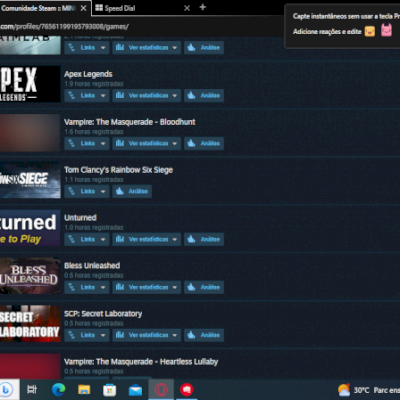The image size is (400, 400).
Task: Click the thumbs-up icon in Unturned's Análise button
Action: (x=191, y=239)
